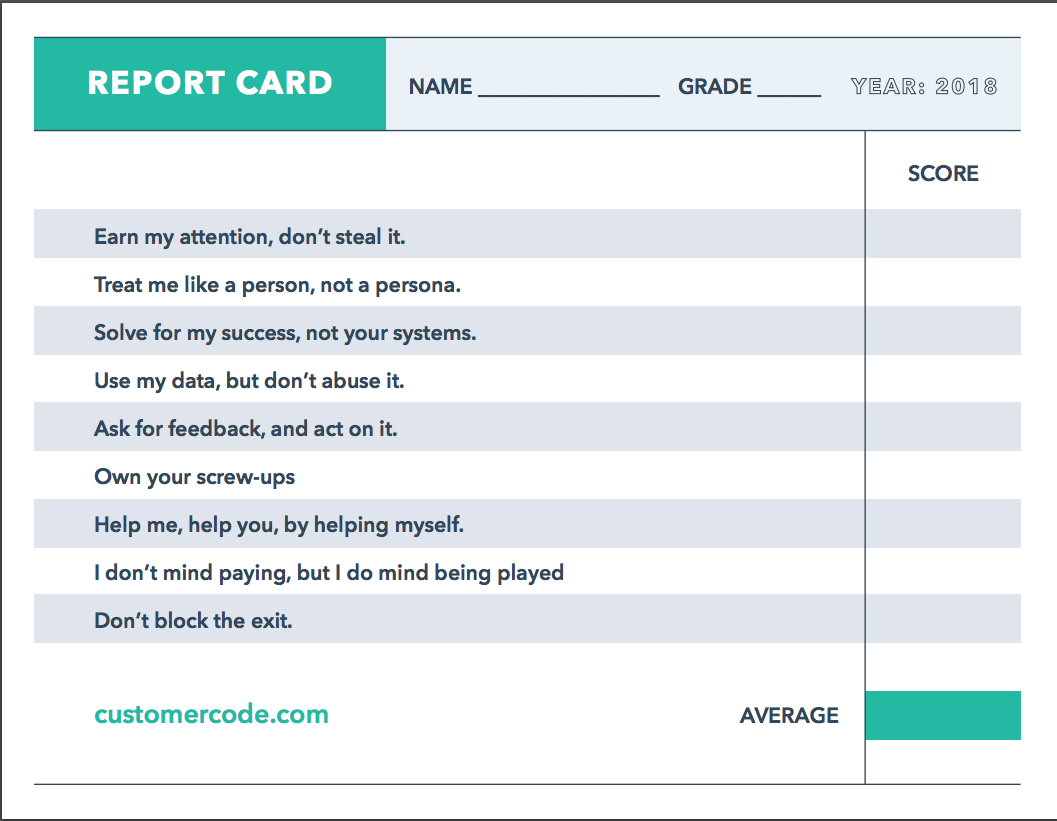Click the green AVERAGE score box
The width and height of the screenshot is (1057, 821).
pos(943,715)
